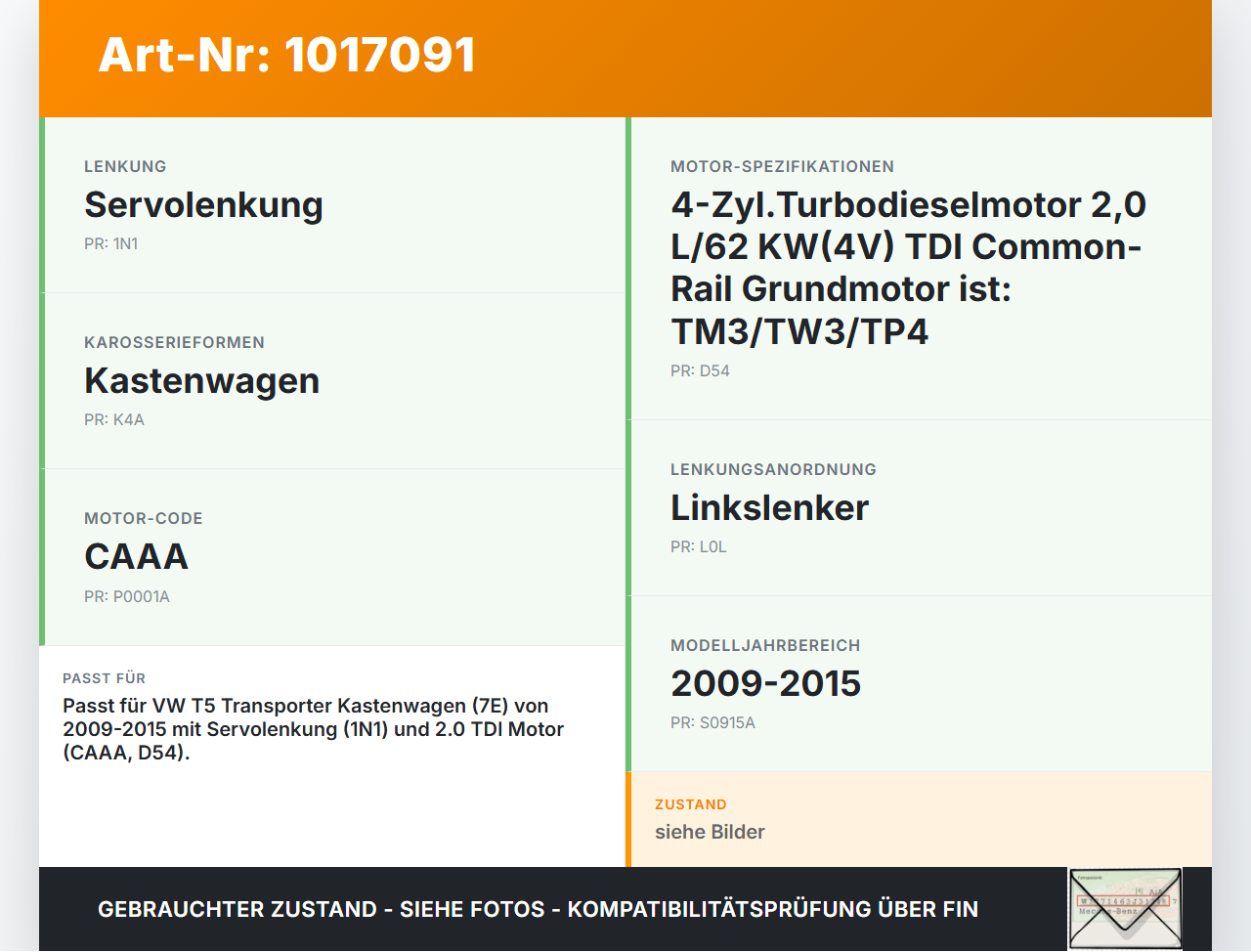Click the orange header gradient bar
This screenshot has height=952, width=1251.
(625, 59)
